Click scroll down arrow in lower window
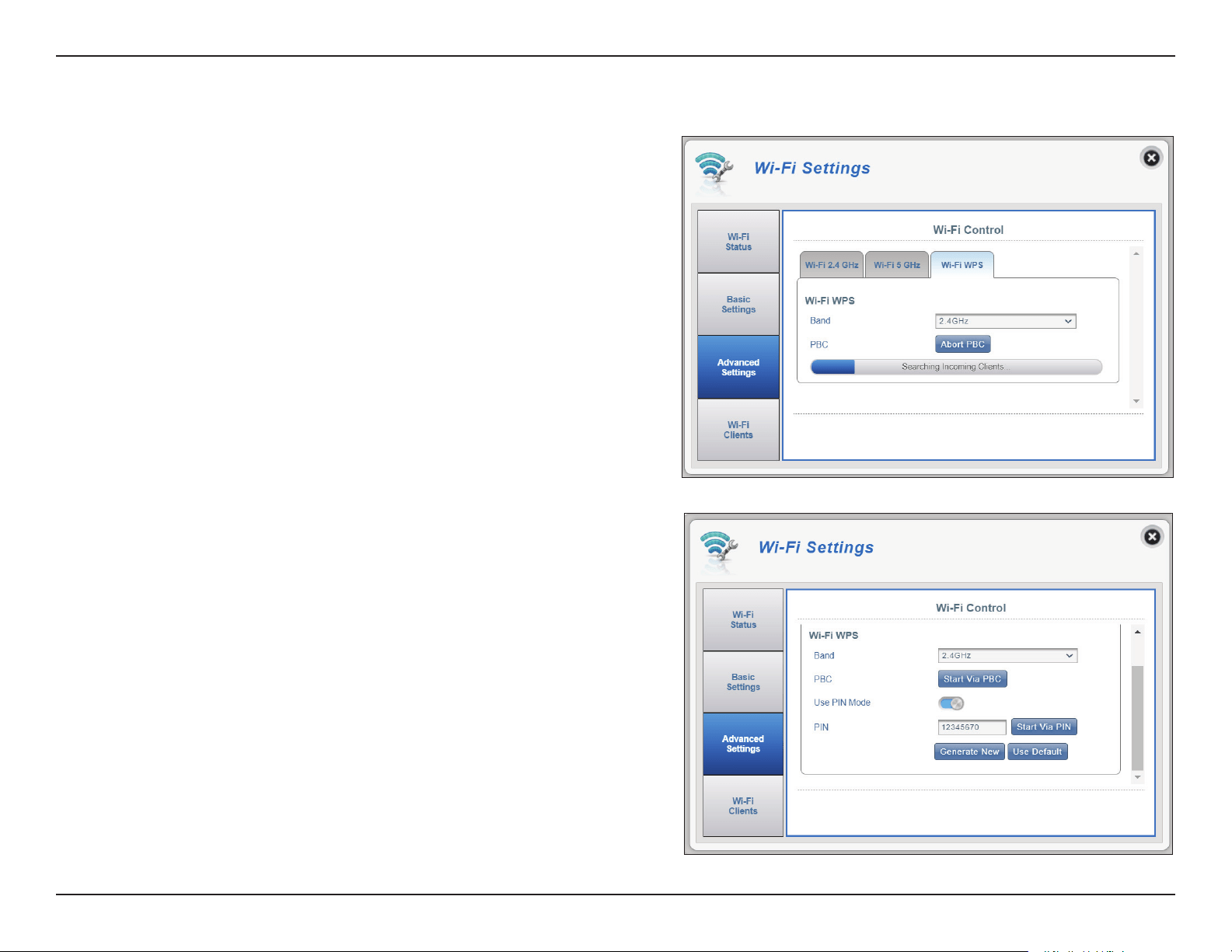 pyautogui.click(x=1138, y=777)
